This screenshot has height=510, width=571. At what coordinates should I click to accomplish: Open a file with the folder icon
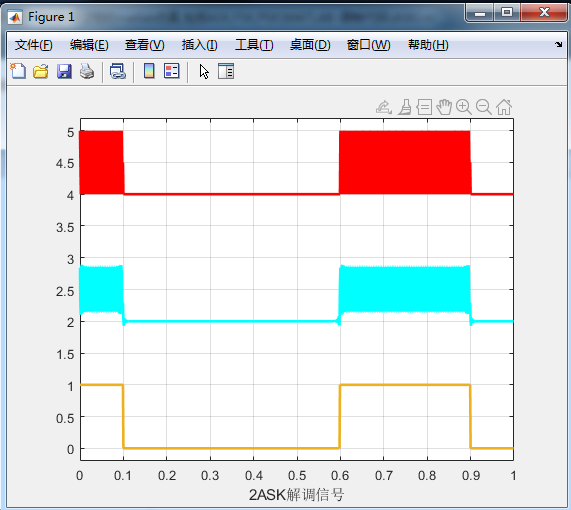click(x=41, y=71)
